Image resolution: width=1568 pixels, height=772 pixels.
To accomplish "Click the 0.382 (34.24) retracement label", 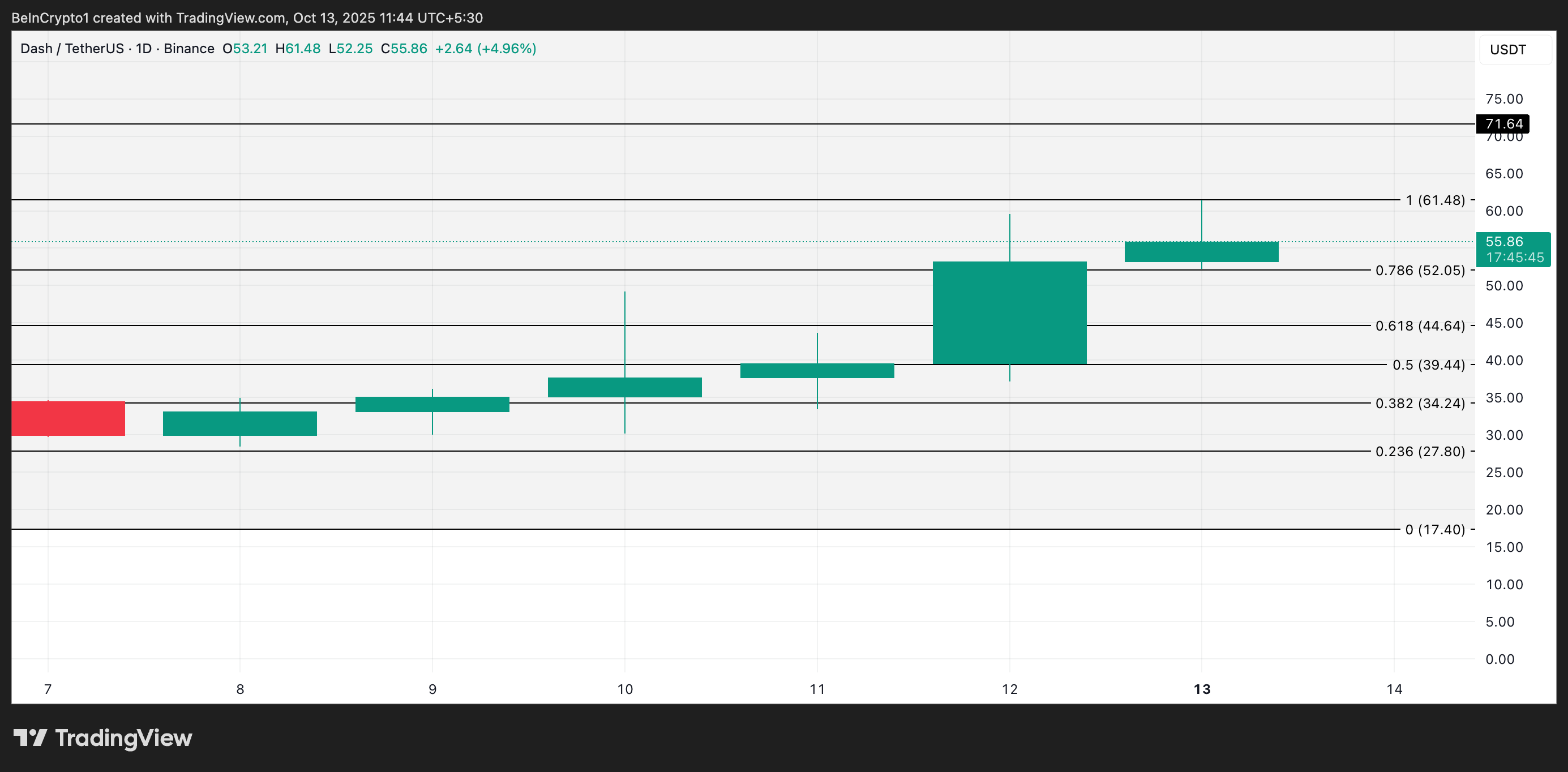I will point(1420,403).
